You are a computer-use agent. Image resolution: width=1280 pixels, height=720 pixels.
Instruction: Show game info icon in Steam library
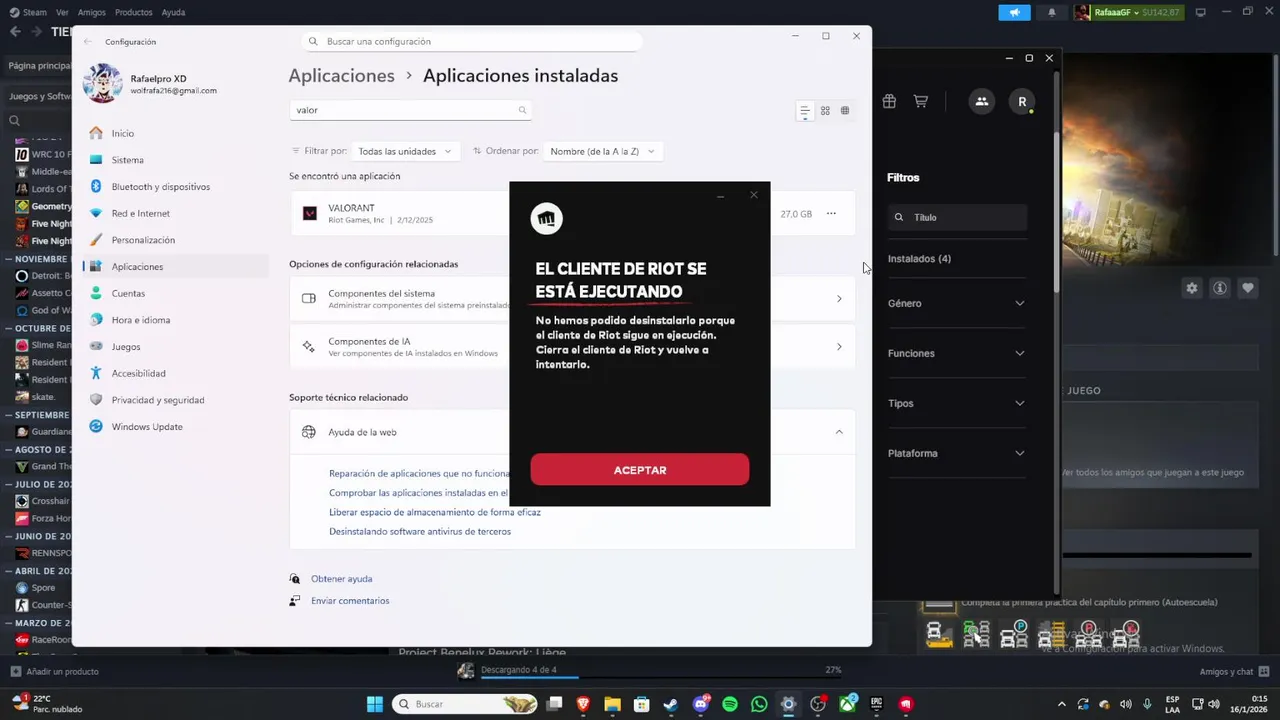coord(1220,288)
